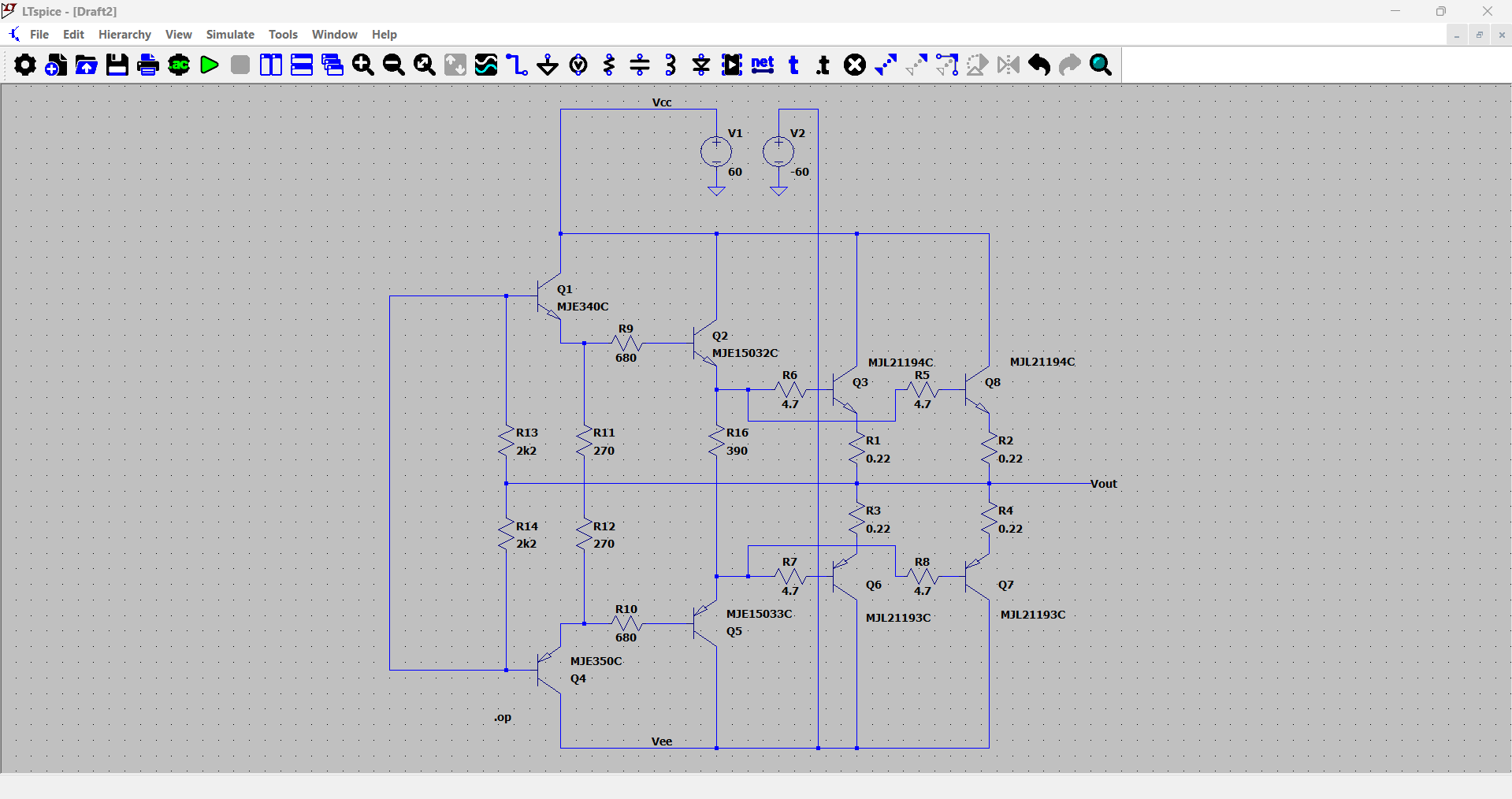The image size is (1512, 799).
Task: Undo the last action
Action: (x=1039, y=65)
